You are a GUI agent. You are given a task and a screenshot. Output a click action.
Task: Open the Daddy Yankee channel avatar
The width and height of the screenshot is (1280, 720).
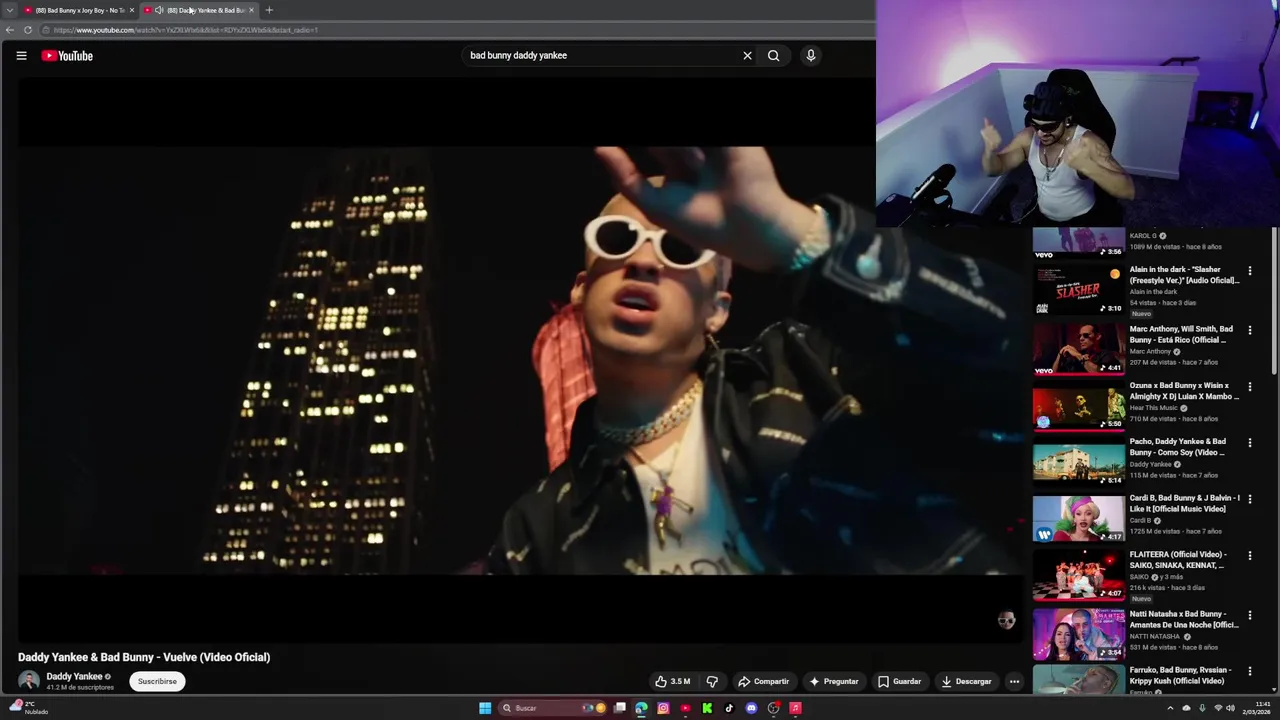coord(28,681)
